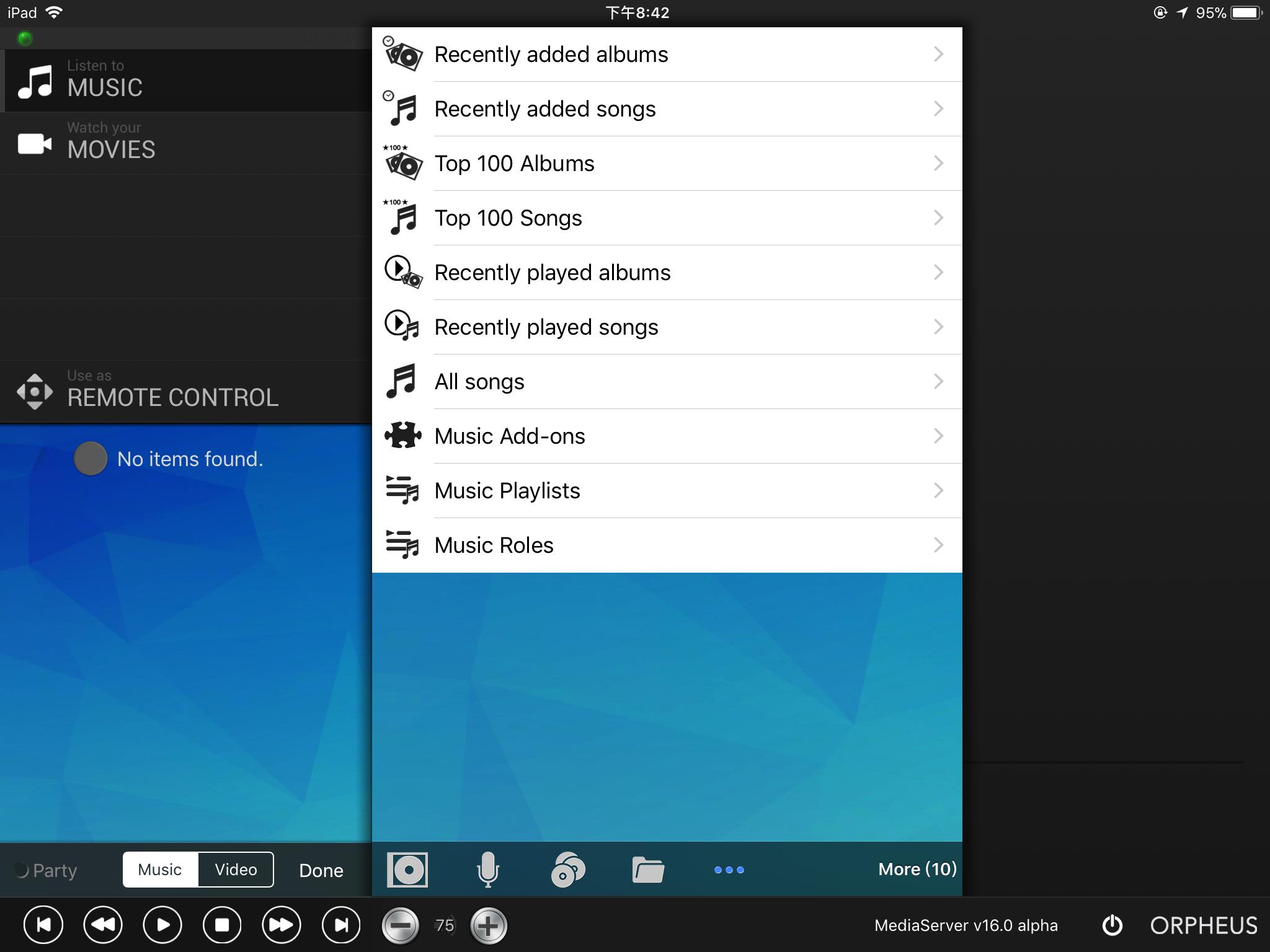Expand Recently added albums chevron

(x=939, y=55)
